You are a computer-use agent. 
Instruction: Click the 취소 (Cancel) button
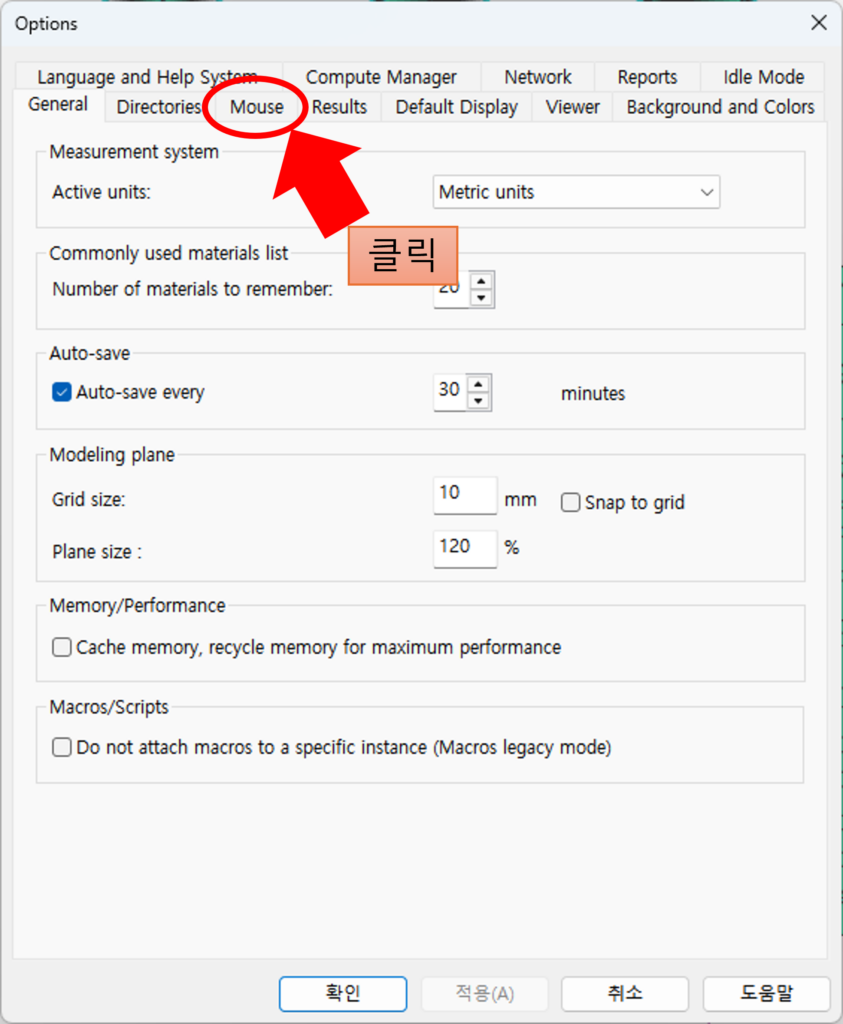[625, 993]
